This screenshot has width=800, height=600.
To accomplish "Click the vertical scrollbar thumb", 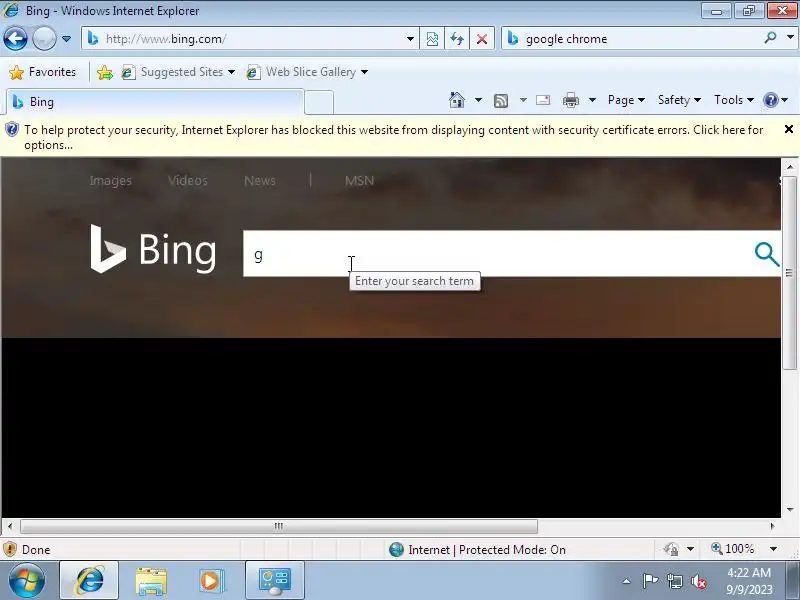I will (790, 273).
